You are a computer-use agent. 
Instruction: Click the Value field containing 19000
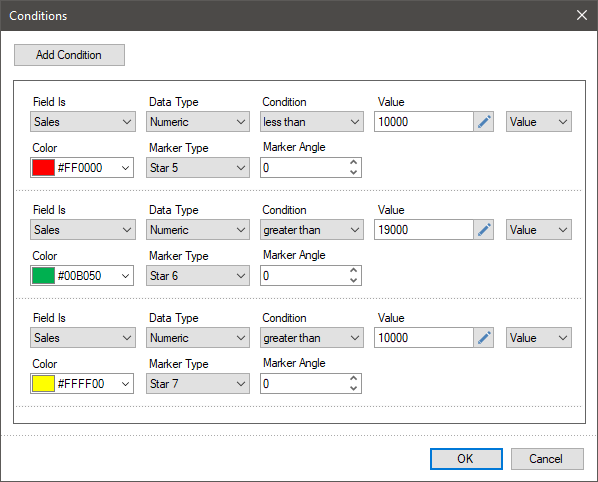point(424,230)
